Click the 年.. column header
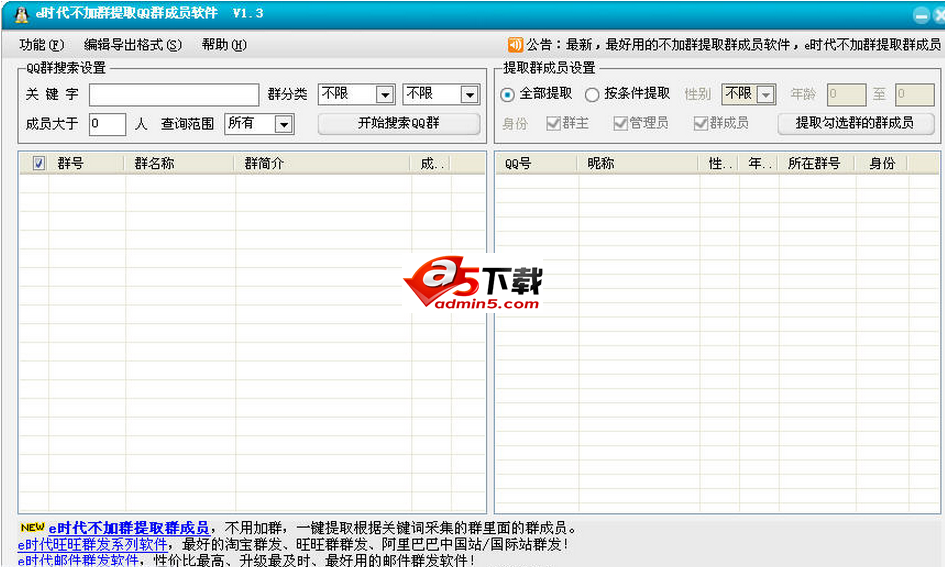 pos(758,163)
